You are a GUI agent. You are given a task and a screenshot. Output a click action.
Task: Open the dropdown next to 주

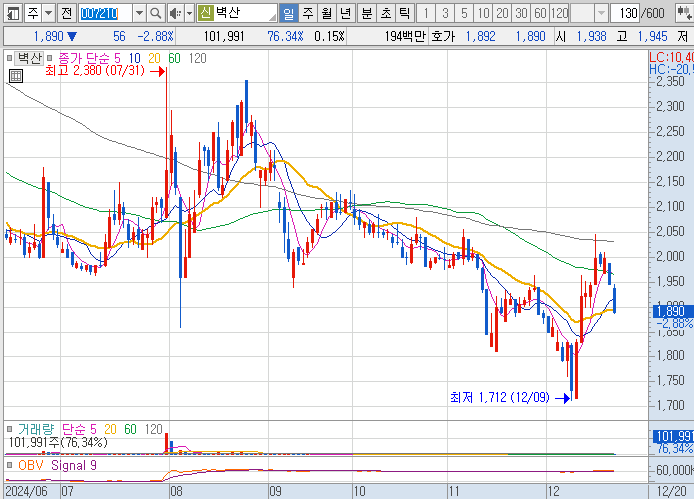pyautogui.click(x=49, y=14)
